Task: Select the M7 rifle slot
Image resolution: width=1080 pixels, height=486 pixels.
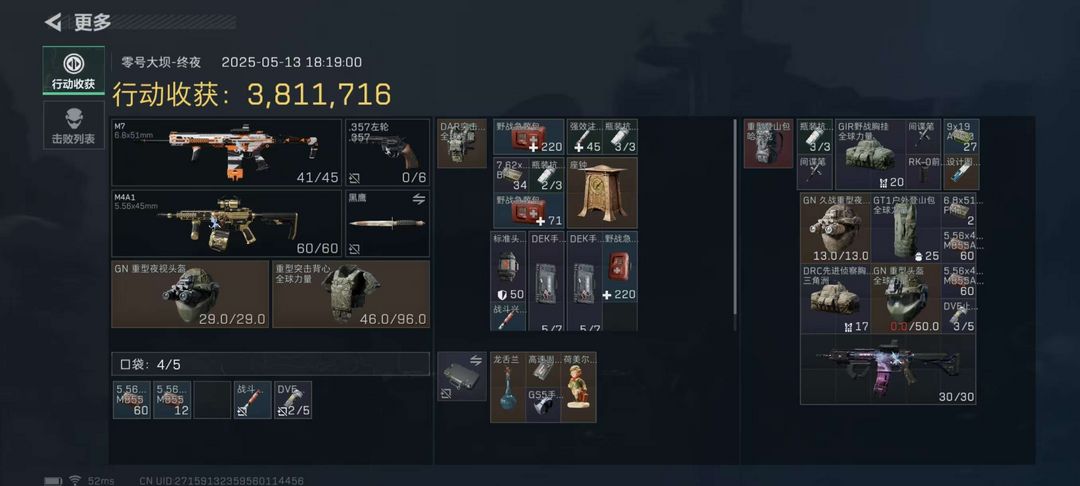Action: click(x=227, y=152)
